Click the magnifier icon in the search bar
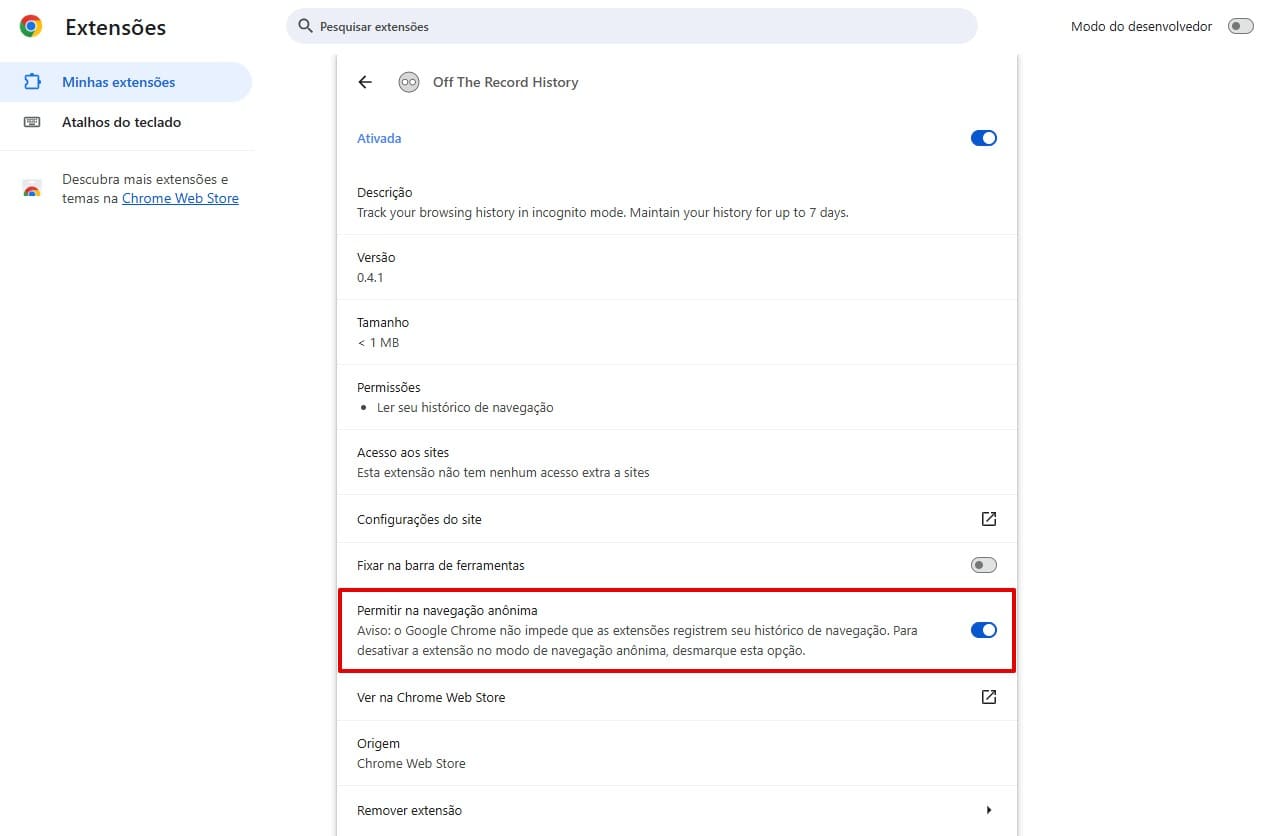Screen dimensions: 1264x836 coord(306,26)
